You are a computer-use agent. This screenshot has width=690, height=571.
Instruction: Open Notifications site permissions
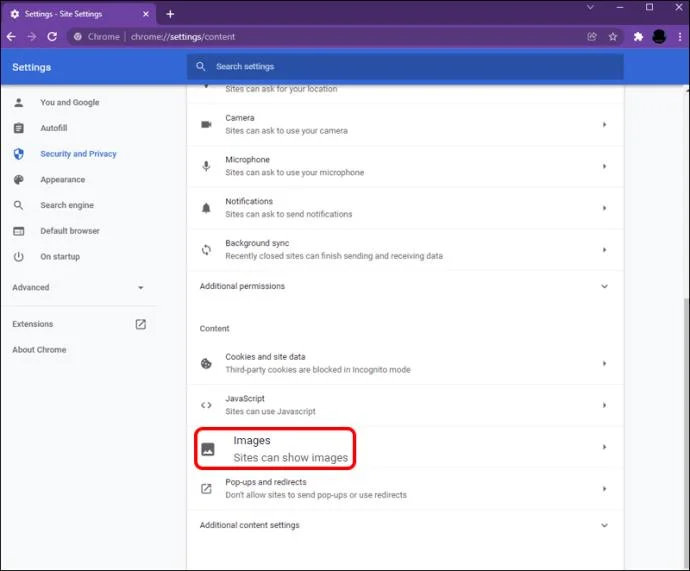pyautogui.click(x=405, y=208)
